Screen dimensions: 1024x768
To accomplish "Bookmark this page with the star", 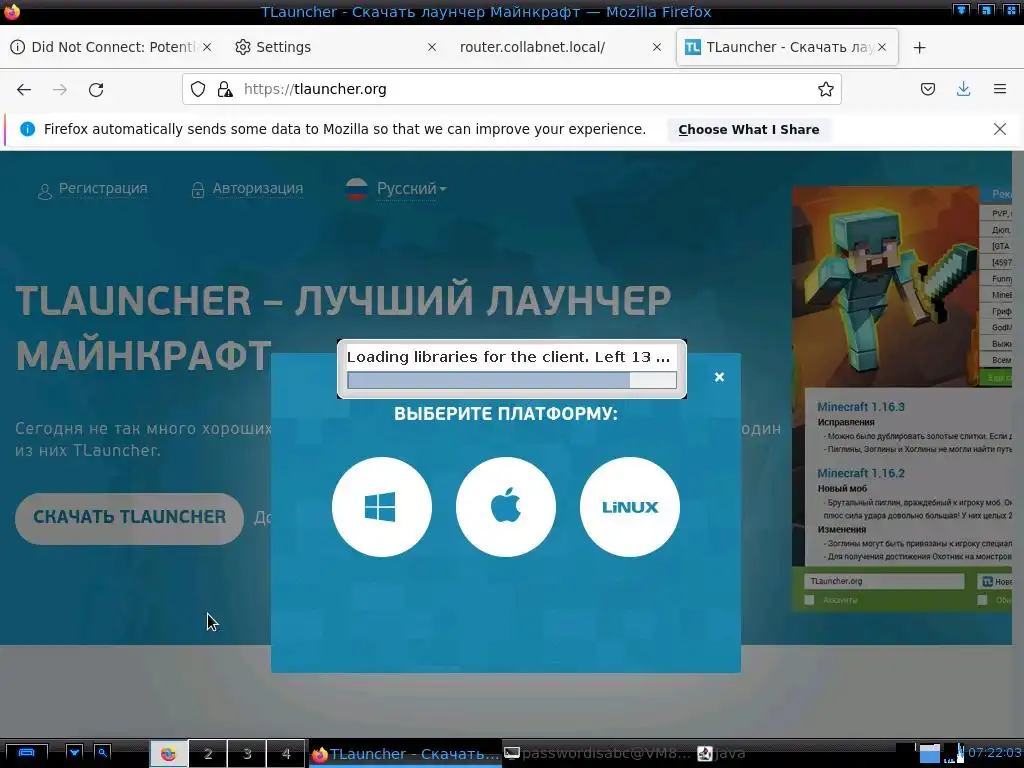I will click(x=825, y=89).
